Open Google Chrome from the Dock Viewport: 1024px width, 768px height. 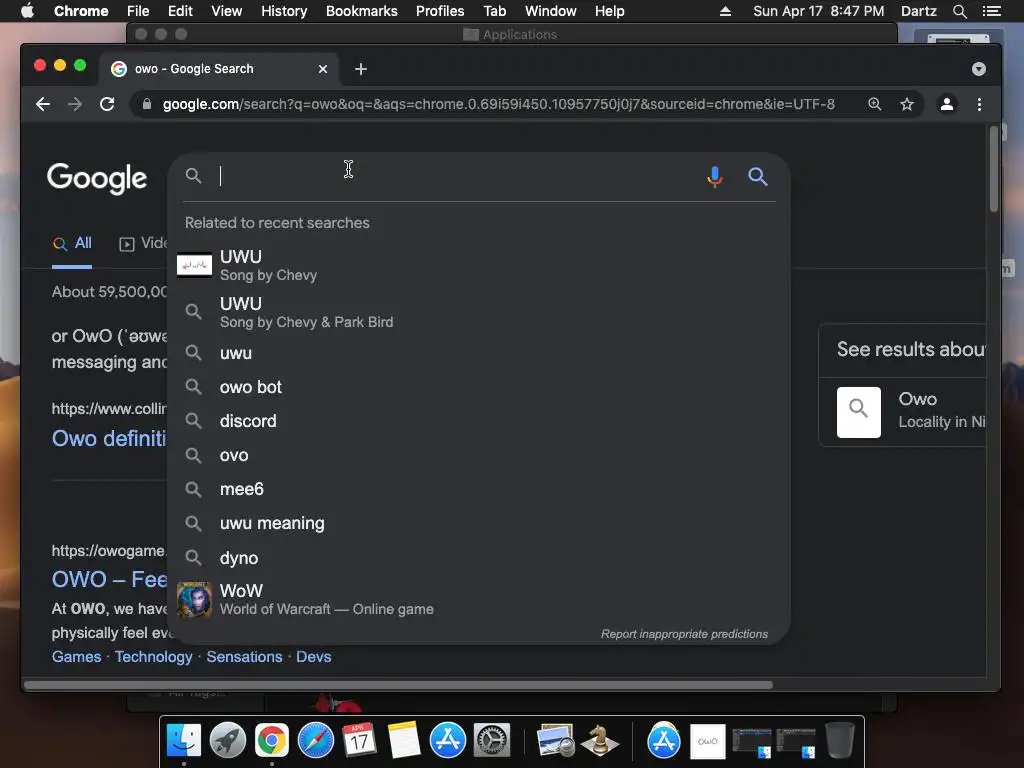(x=272, y=741)
